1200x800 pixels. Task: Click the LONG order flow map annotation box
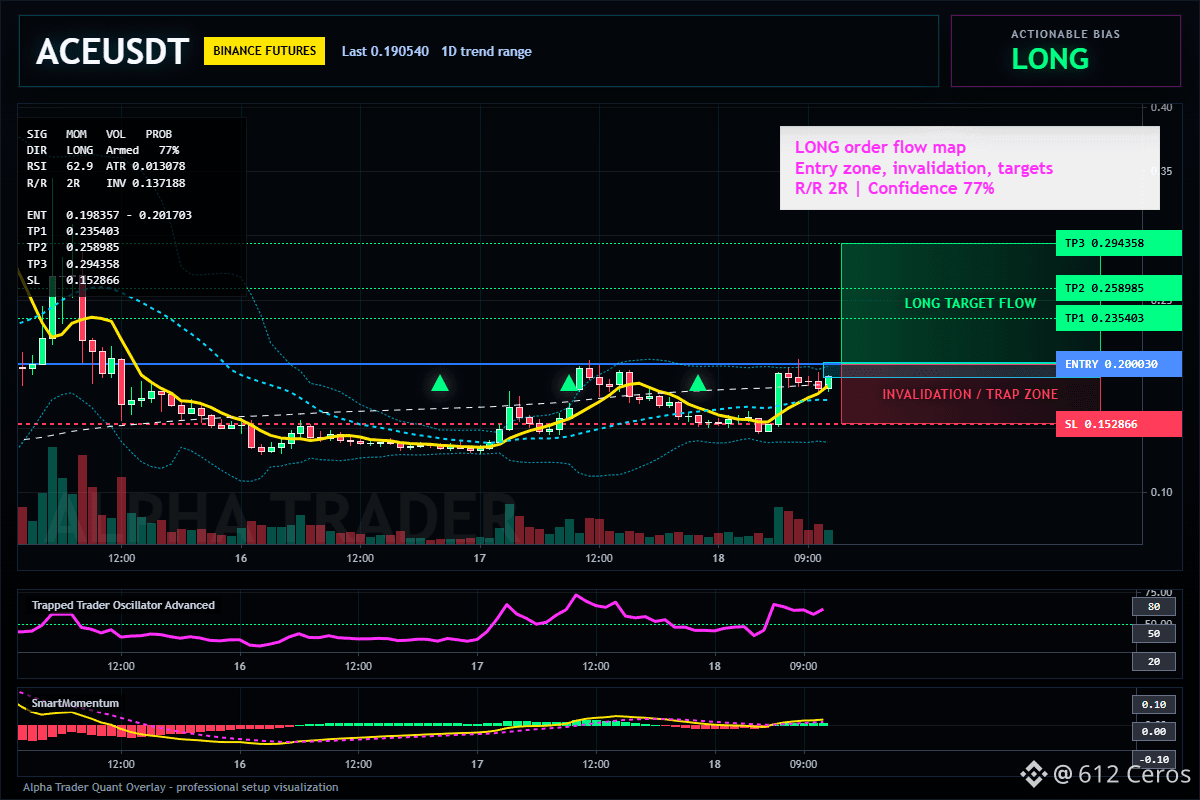tap(970, 168)
